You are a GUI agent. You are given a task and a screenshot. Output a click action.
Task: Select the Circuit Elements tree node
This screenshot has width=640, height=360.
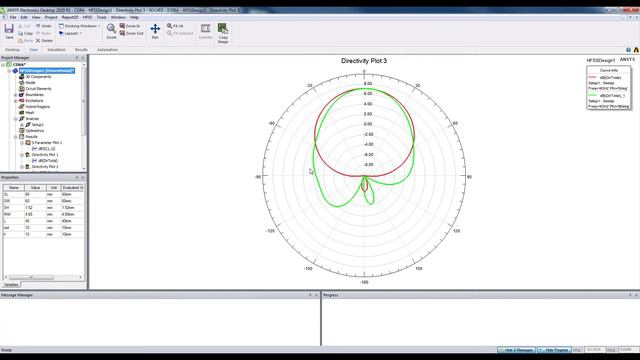point(38,89)
